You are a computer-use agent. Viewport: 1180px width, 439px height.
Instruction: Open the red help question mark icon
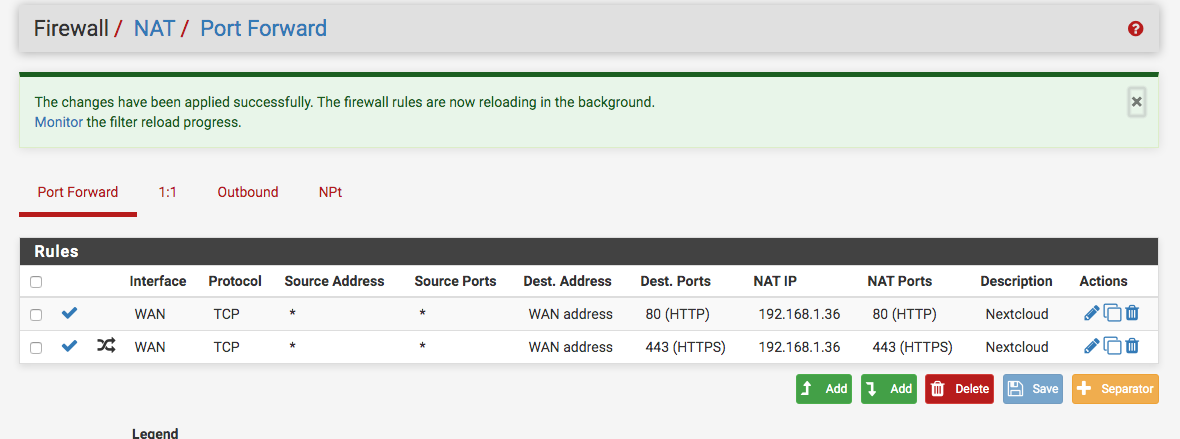pyautogui.click(x=1136, y=29)
